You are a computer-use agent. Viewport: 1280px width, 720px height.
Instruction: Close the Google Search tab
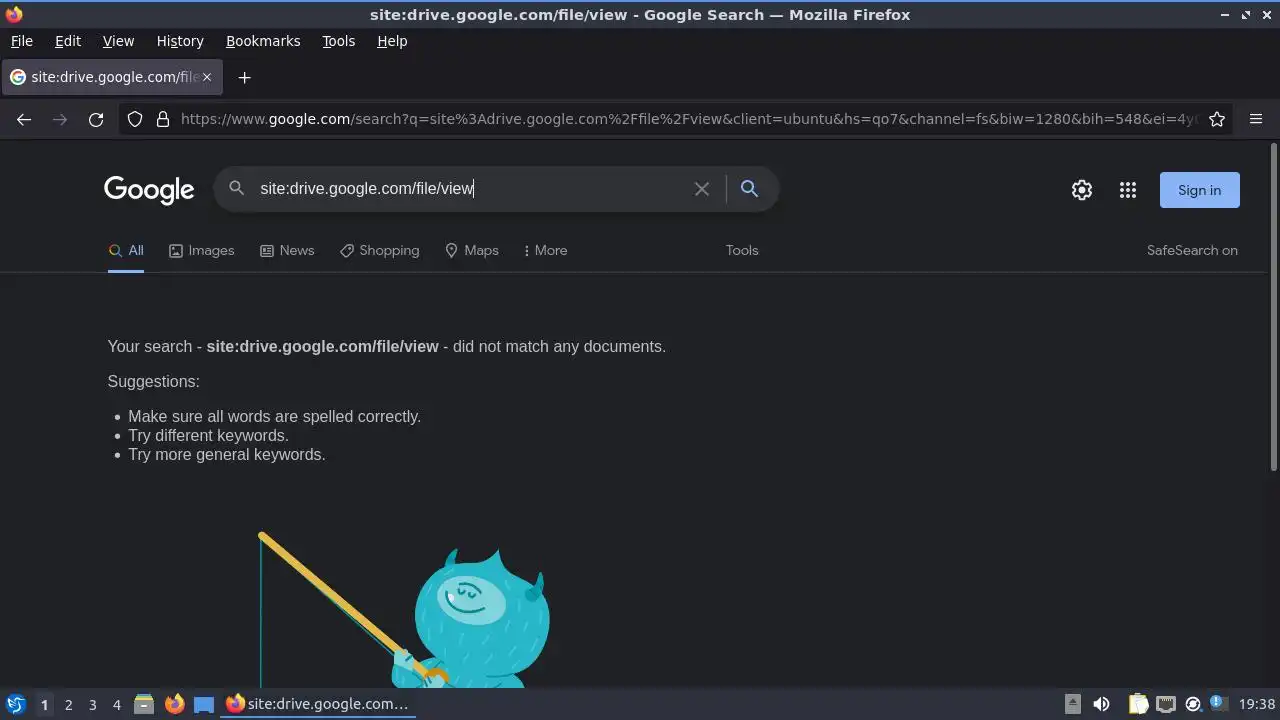(207, 77)
